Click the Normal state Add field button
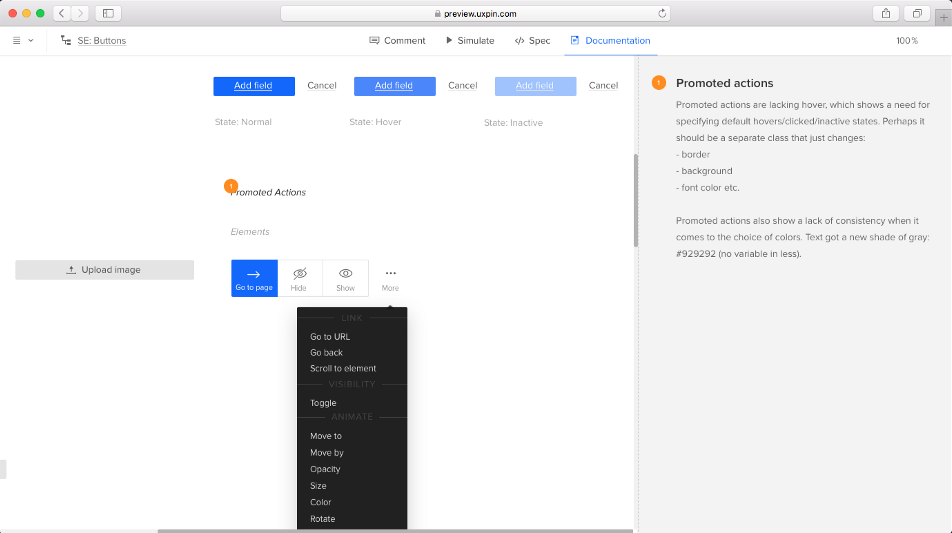This screenshot has width=952, height=533. [254, 86]
